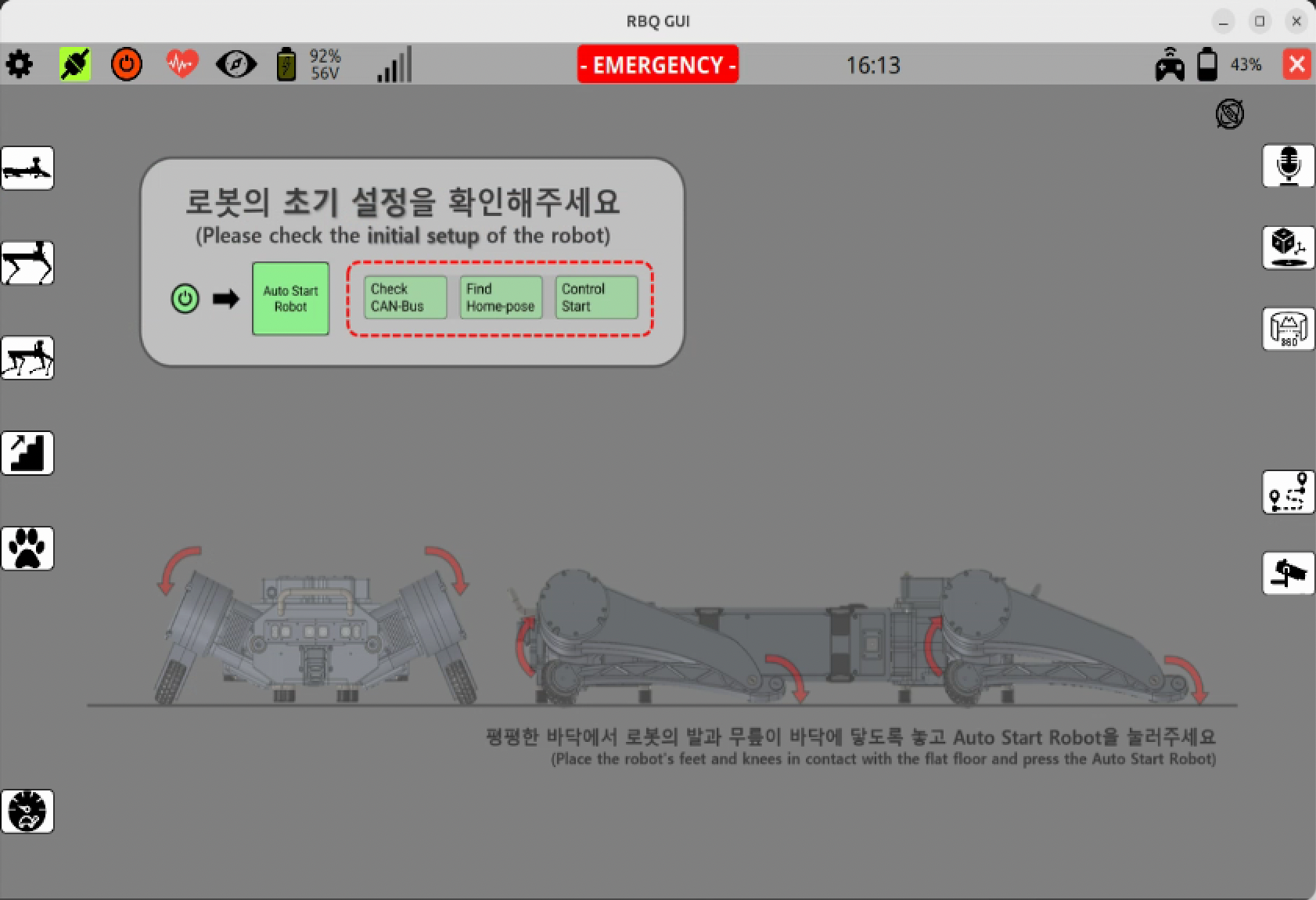The image size is (1316, 900).
Task: Click the 360 degree view icon
Action: pos(1289,329)
